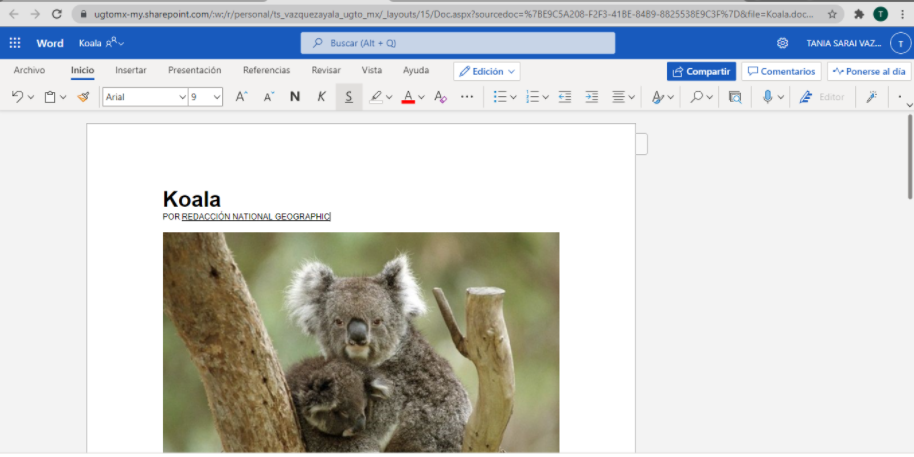The height and width of the screenshot is (457, 914).
Task: Open the paste options dropdown arrow
Action: (63, 97)
